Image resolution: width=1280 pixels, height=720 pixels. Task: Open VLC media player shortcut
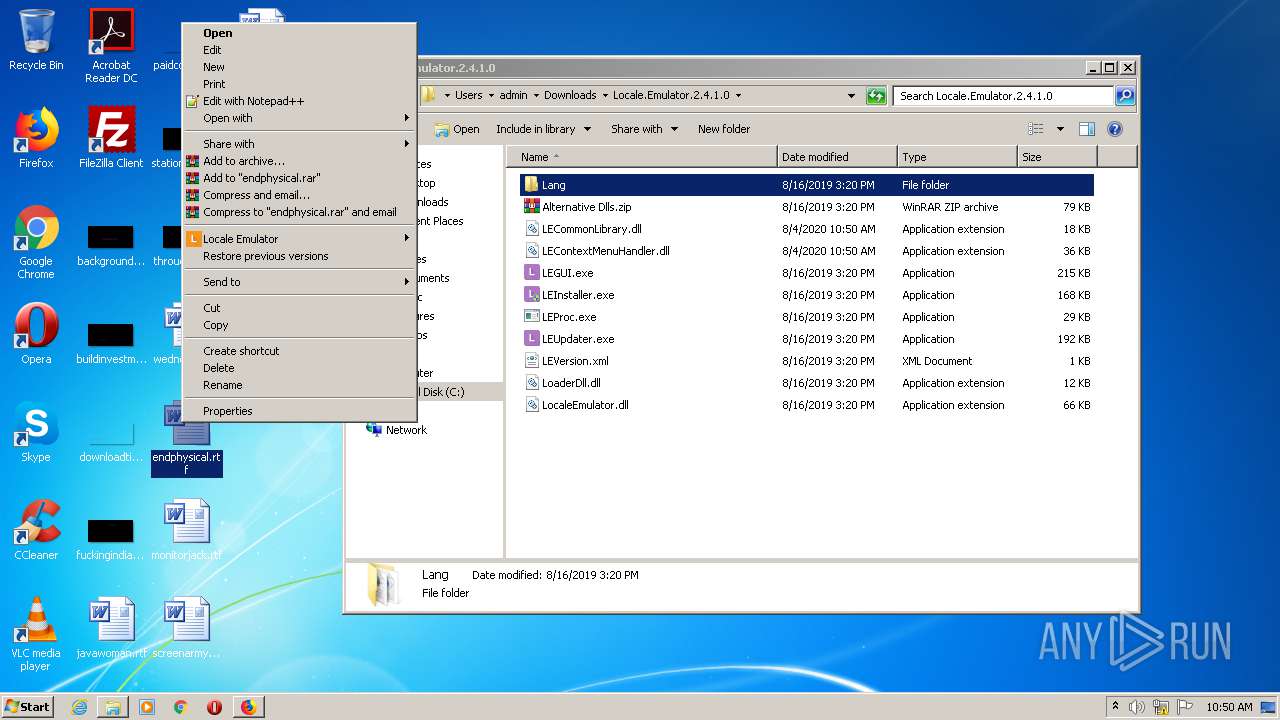[36, 634]
